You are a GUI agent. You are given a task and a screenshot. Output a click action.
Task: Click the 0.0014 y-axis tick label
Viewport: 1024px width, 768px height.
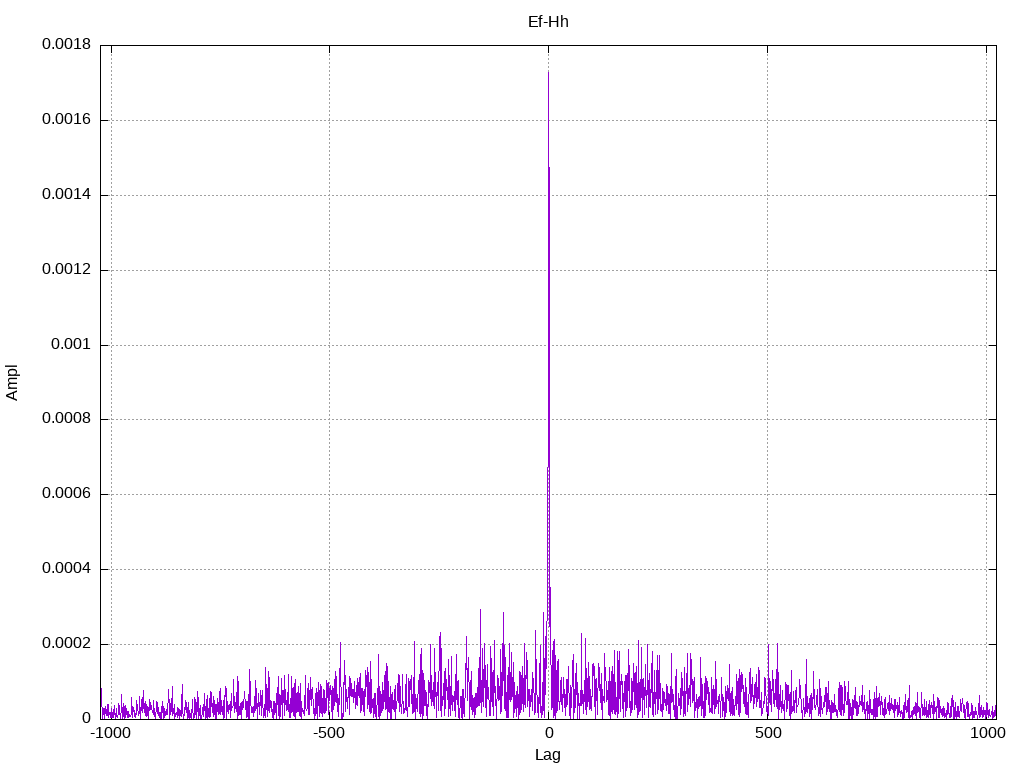point(67,194)
